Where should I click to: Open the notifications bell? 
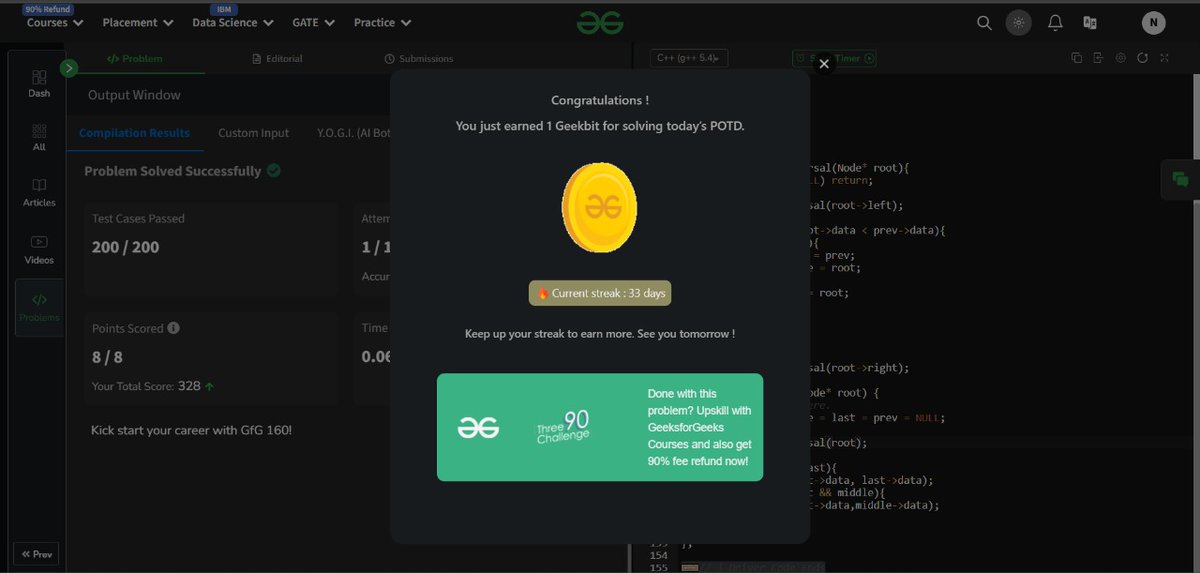click(1055, 23)
